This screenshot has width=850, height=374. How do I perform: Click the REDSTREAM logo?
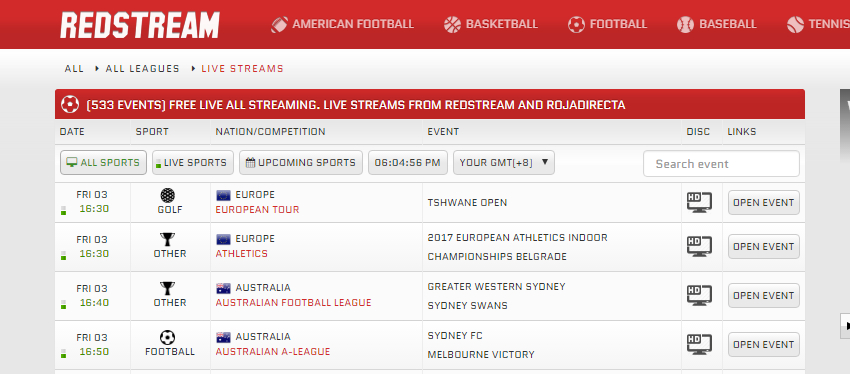pos(140,25)
